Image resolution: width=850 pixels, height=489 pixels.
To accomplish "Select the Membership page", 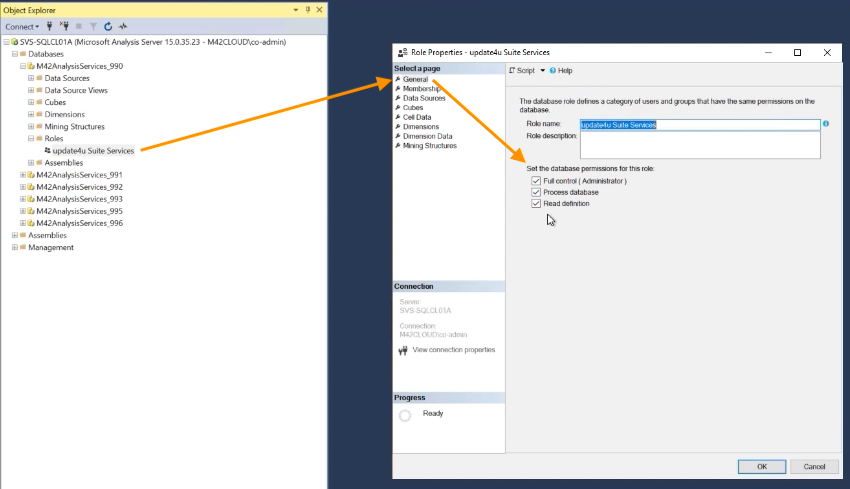I will click(x=420, y=89).
